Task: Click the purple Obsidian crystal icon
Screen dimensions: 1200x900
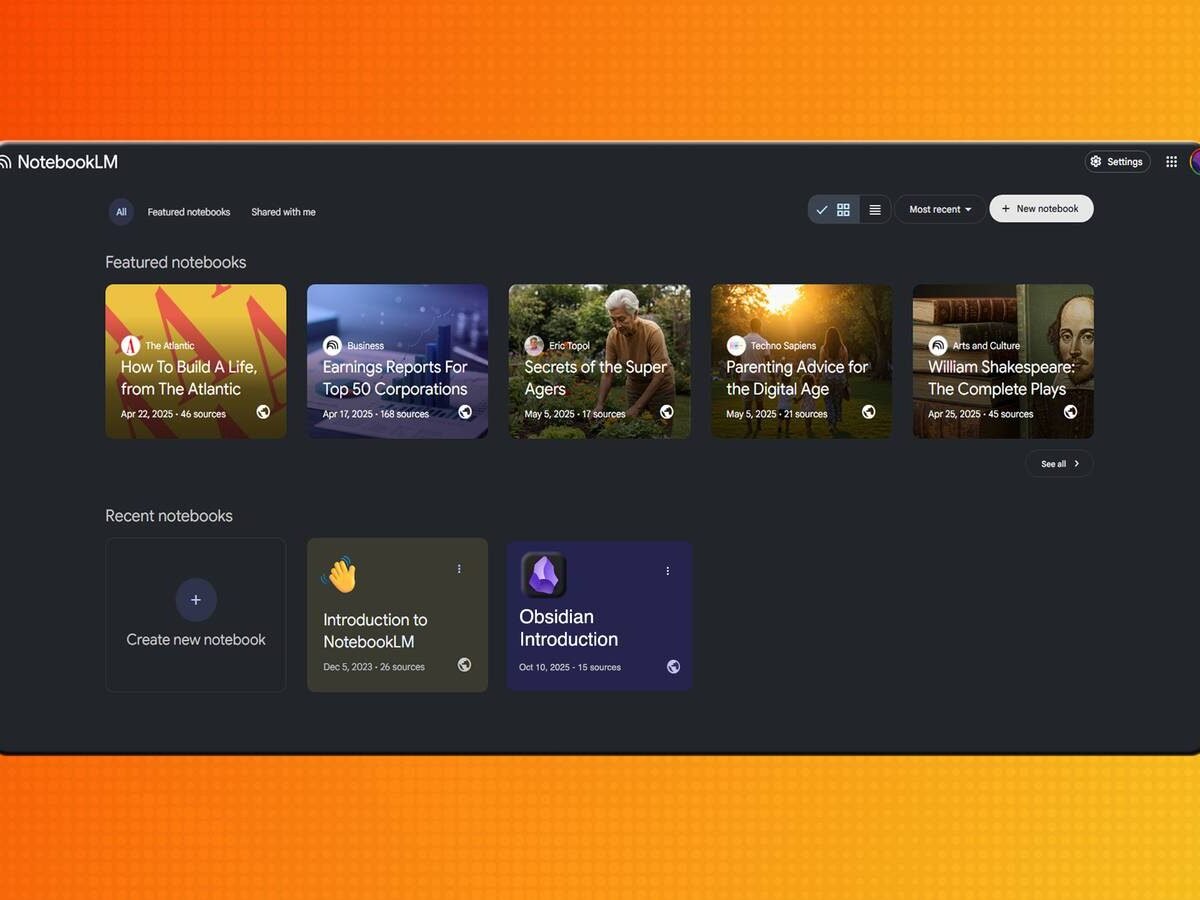Action: [544, 576]
